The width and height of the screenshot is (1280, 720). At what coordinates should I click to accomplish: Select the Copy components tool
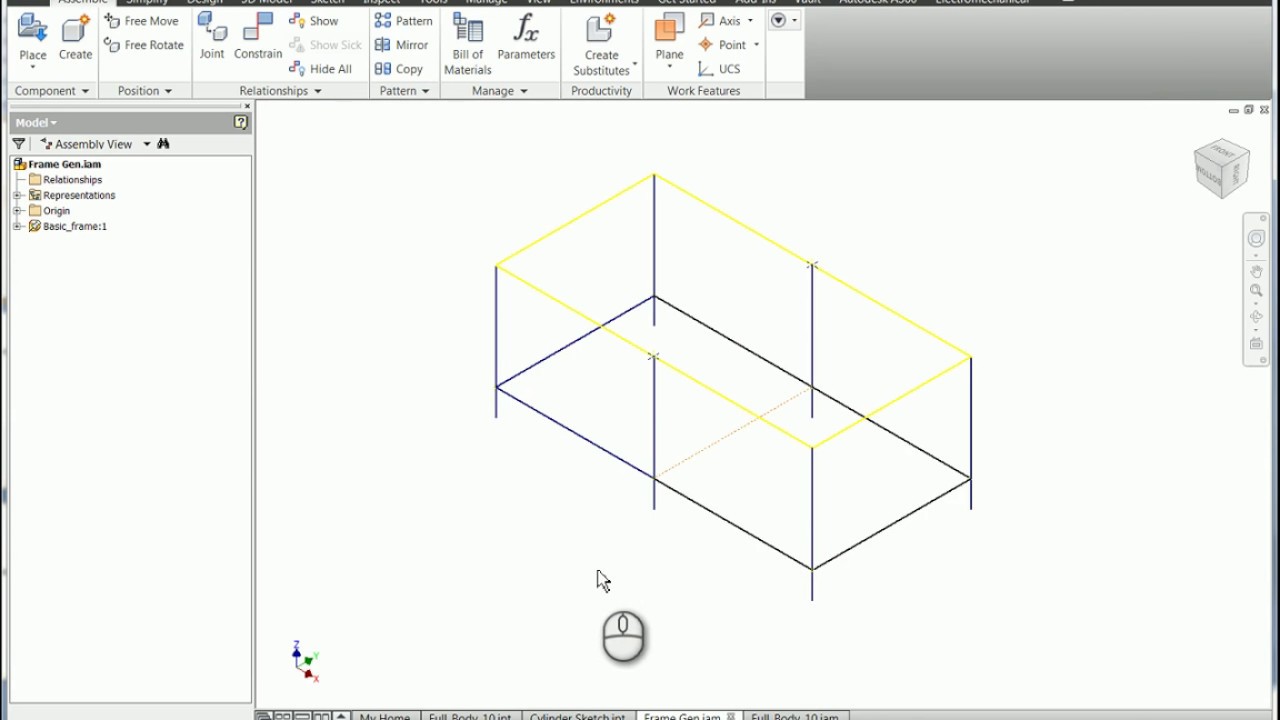tap(399, 69)
